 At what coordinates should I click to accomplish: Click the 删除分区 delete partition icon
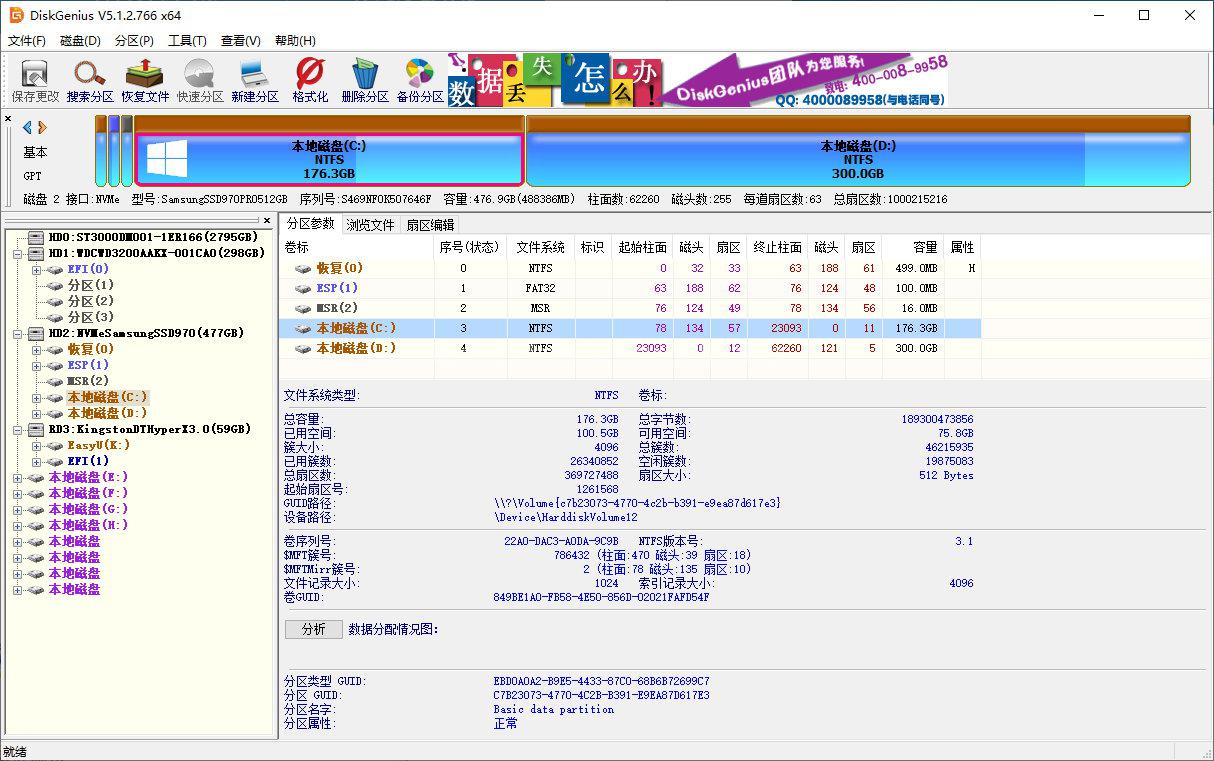click(x=364, y=81)
